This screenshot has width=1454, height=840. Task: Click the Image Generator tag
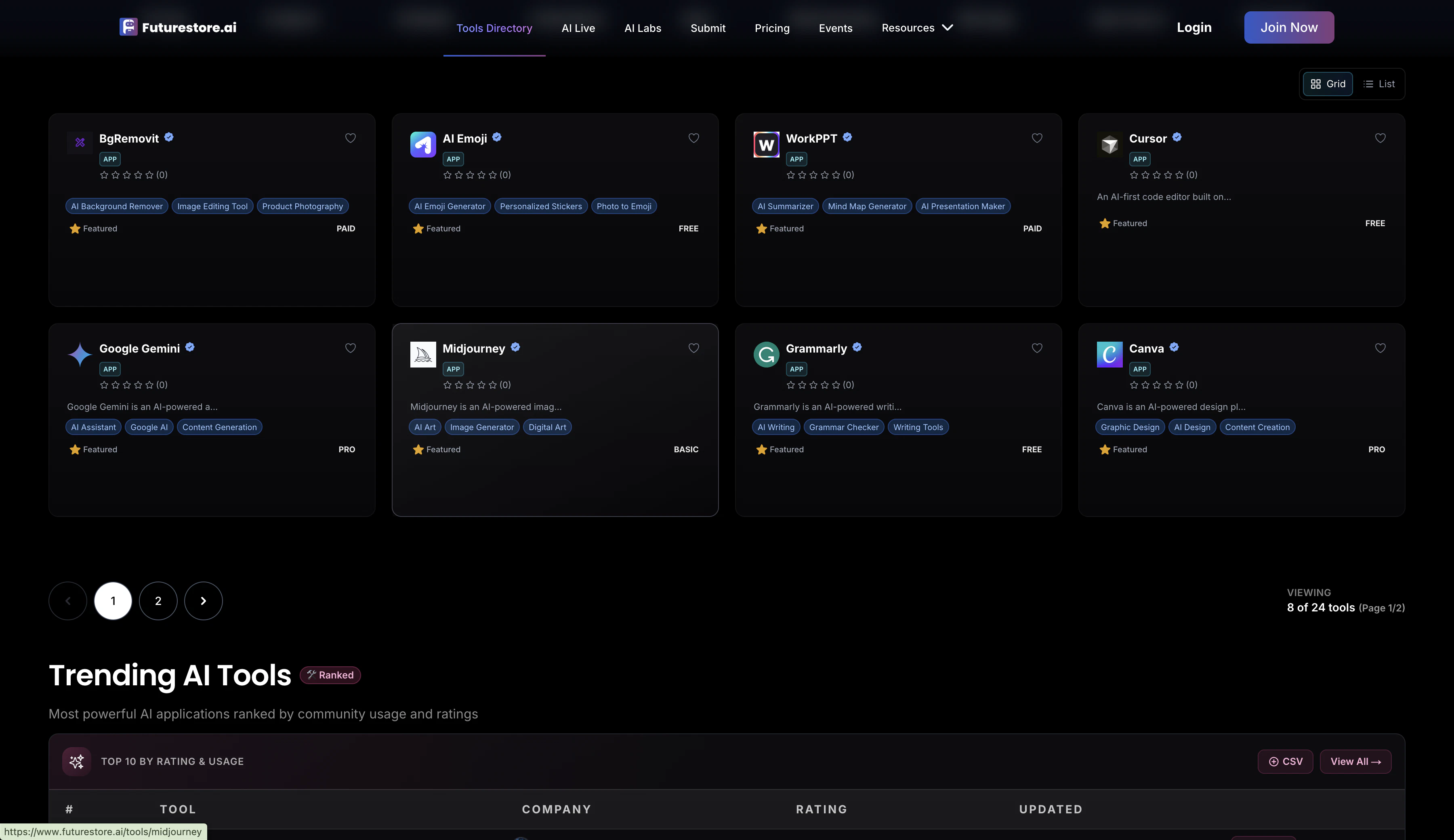[x=482, y=427]
